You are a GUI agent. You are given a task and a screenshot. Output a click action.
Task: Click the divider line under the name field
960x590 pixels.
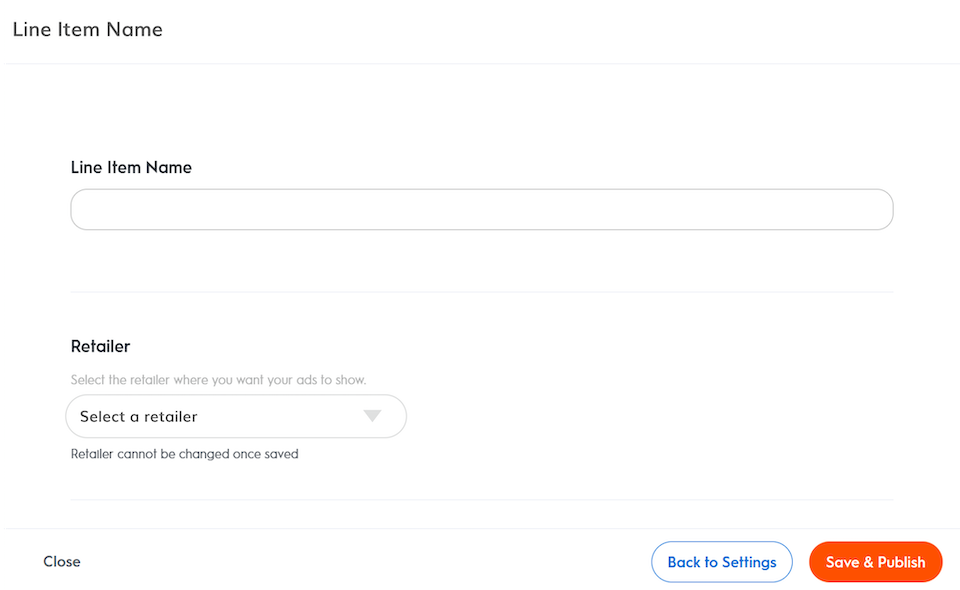coord(480,292)
